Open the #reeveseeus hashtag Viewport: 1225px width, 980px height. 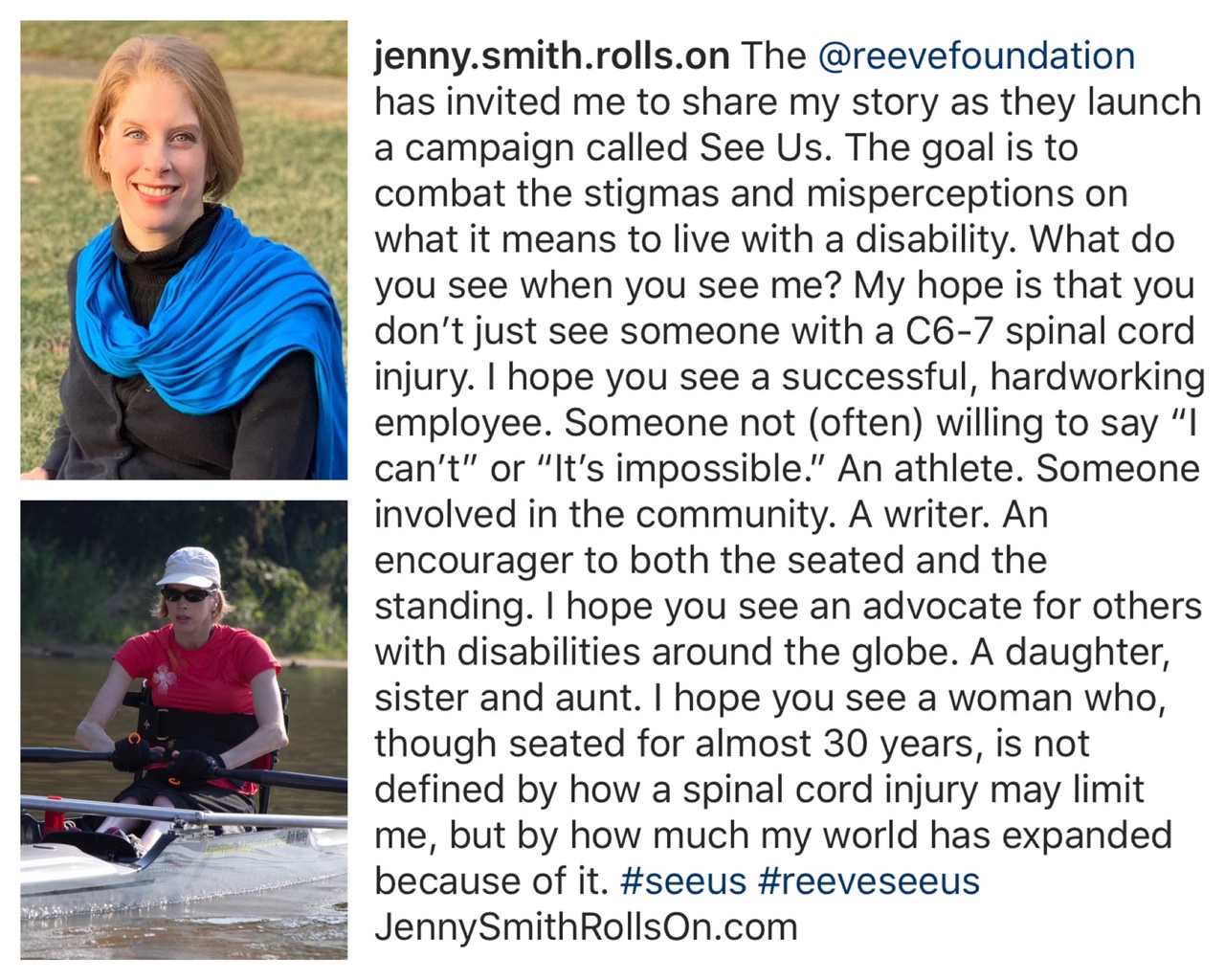click(x=869, y=880)
